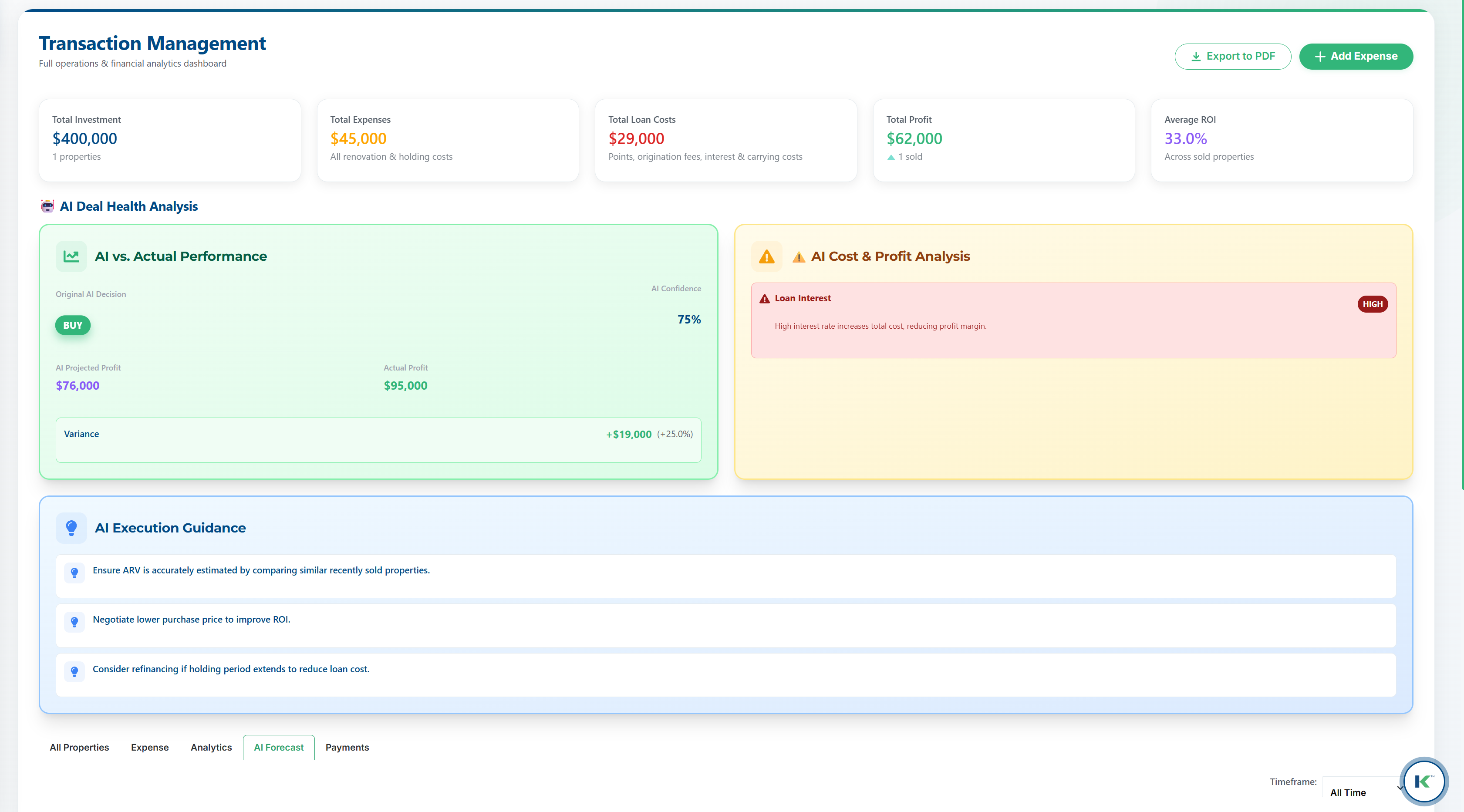
Task: Open the Analytics tab
Action: click(211, 747)
